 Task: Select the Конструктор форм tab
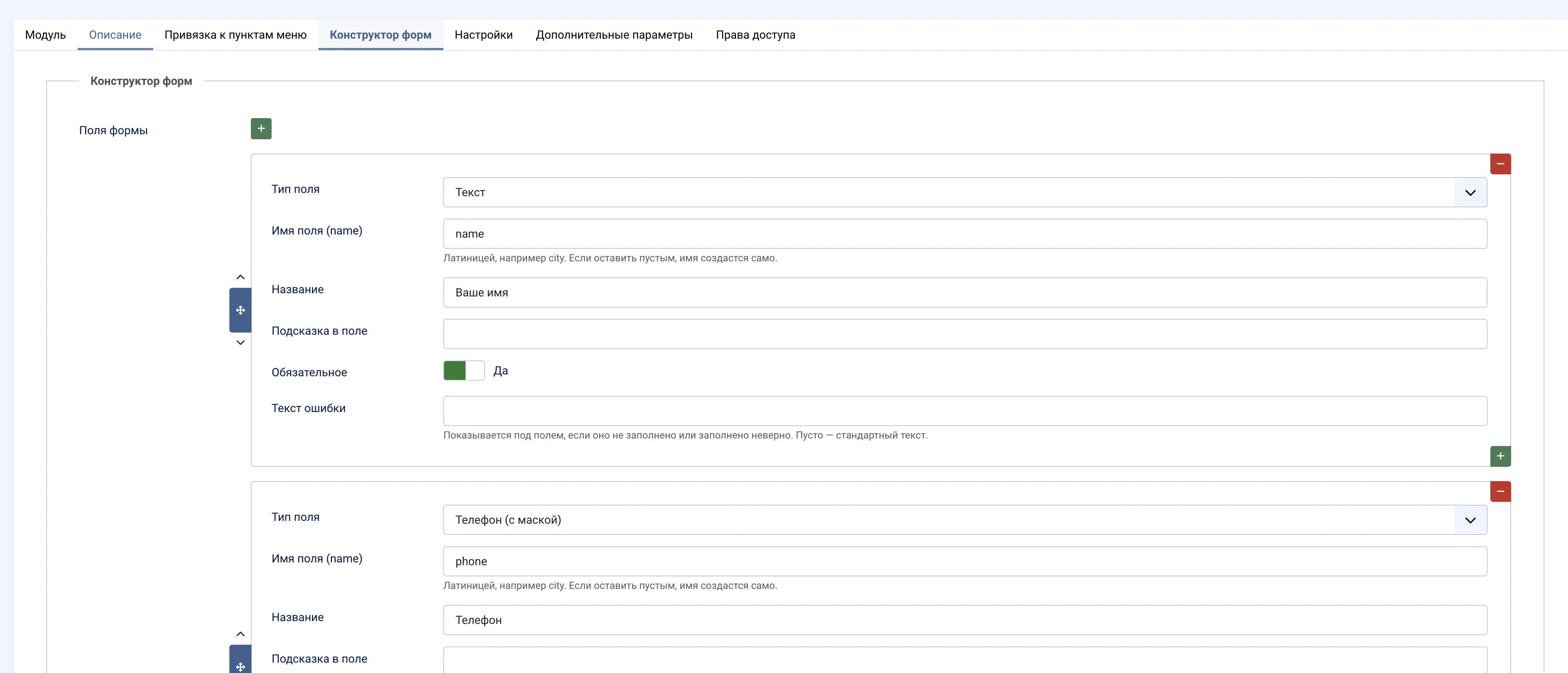click(x=380, y=35)
